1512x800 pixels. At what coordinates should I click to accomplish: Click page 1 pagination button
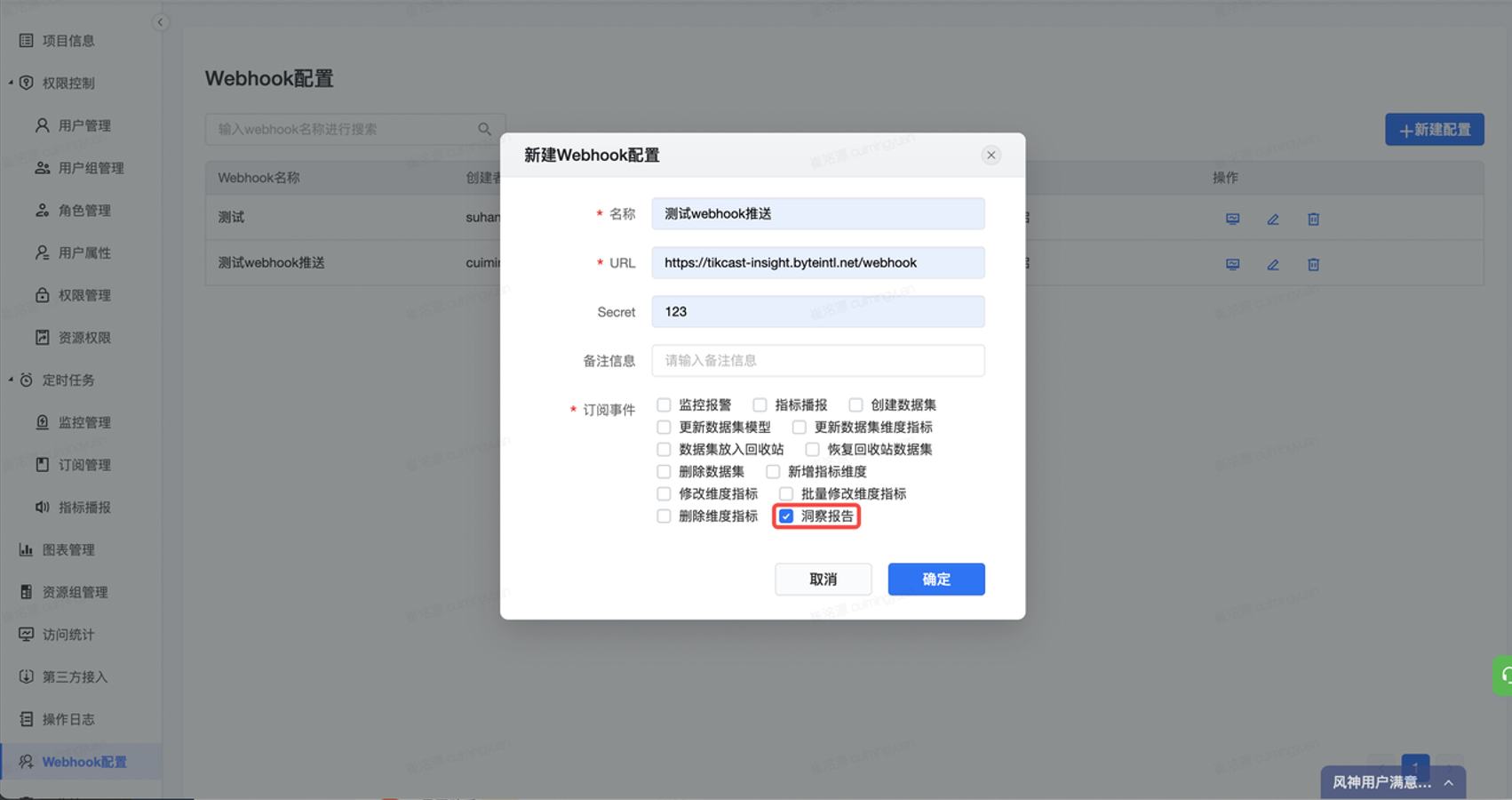1415,767
